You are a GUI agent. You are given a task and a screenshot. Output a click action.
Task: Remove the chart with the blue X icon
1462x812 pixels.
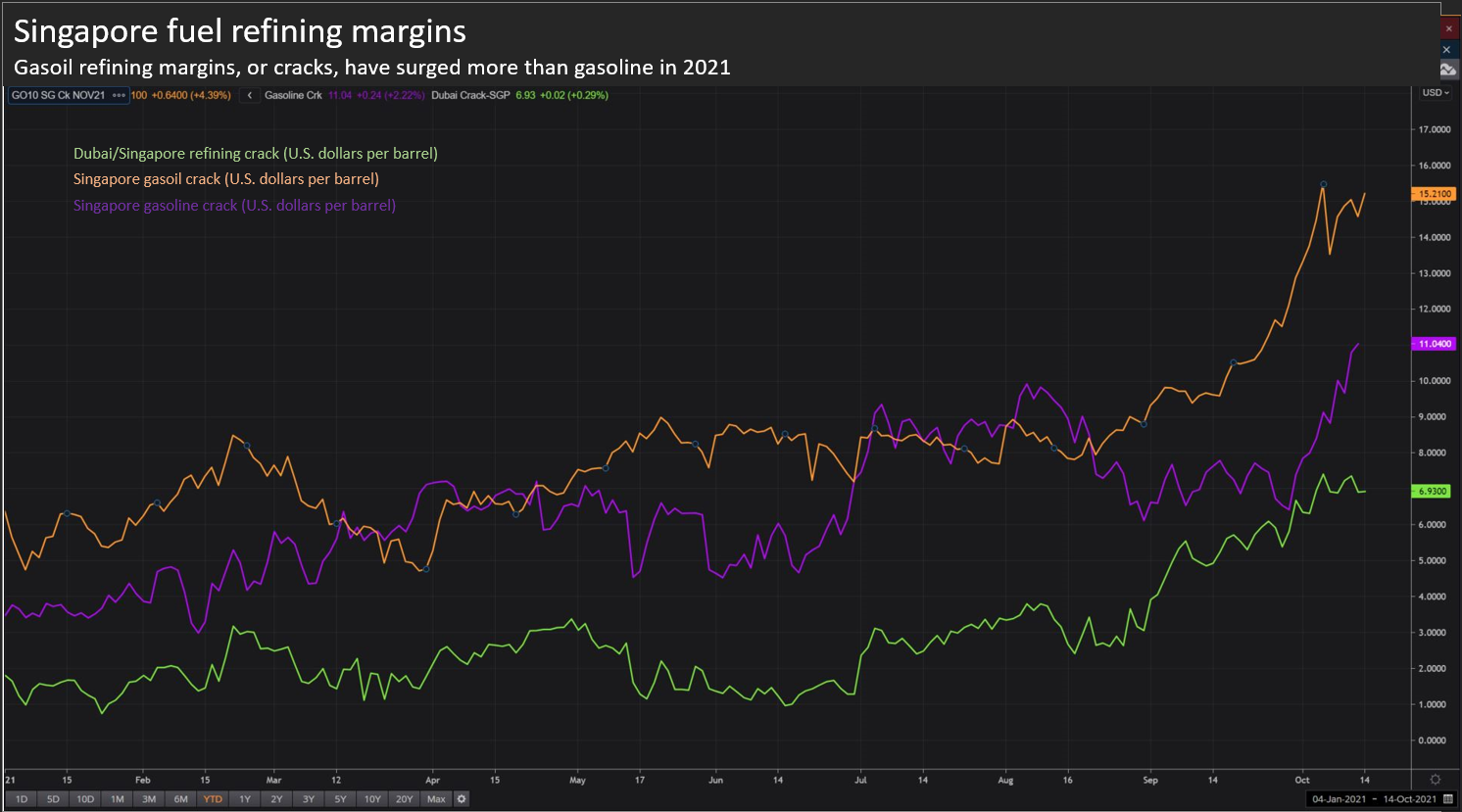pos(1447,49)
